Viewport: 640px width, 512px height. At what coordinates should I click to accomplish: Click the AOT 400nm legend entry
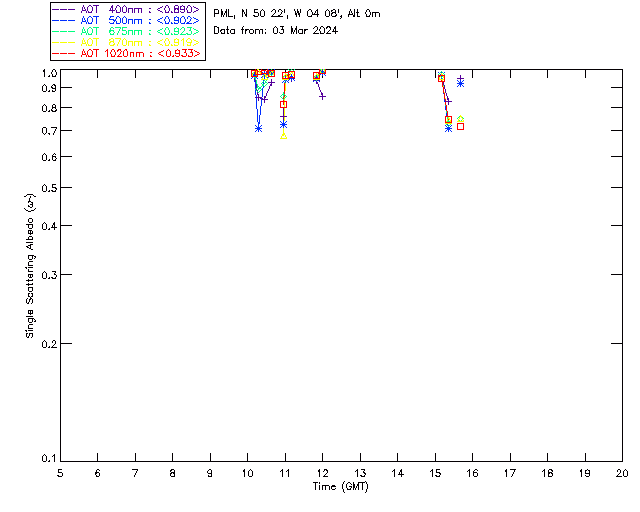tap(126, 9)
